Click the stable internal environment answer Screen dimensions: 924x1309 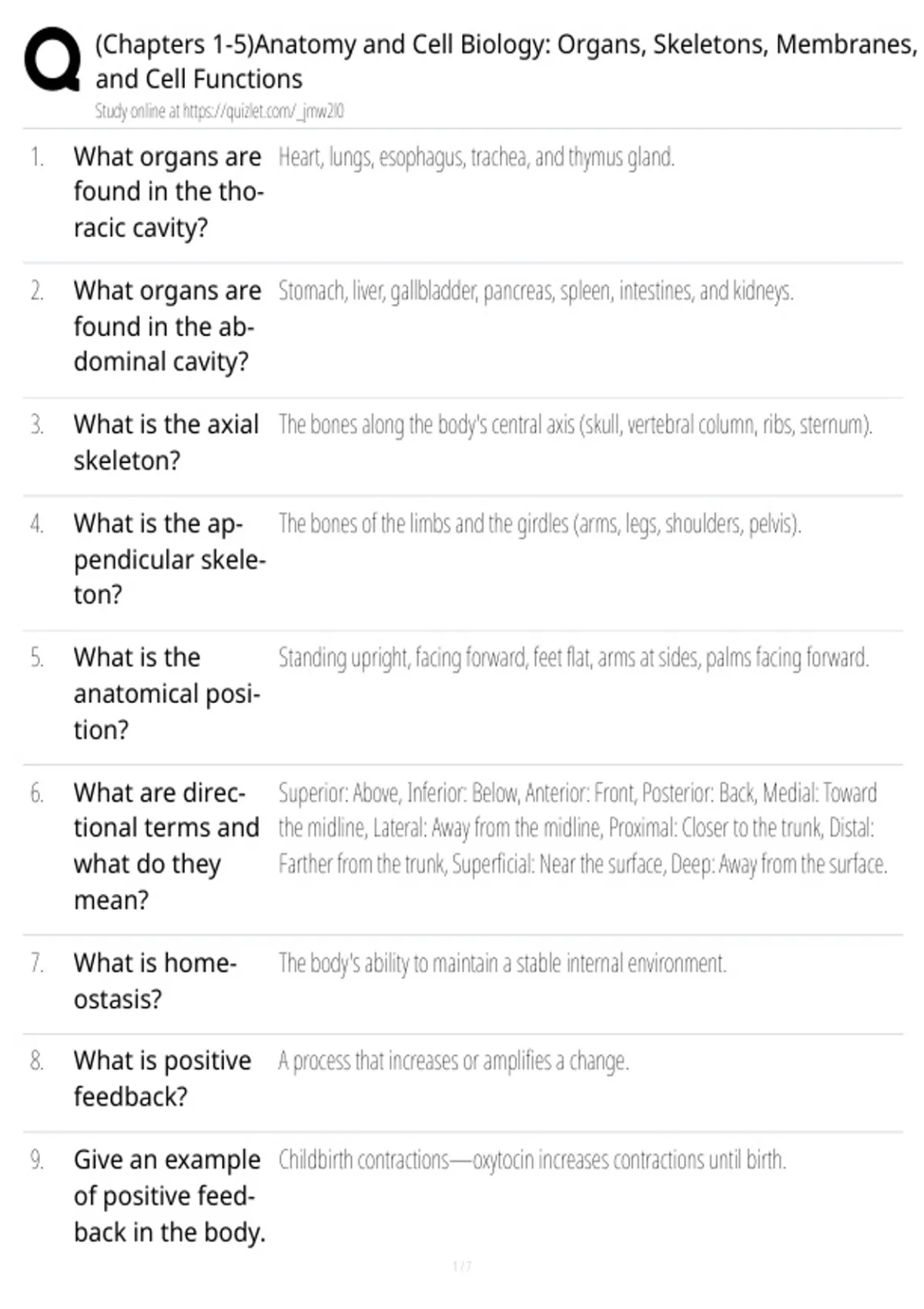point(502,963)
